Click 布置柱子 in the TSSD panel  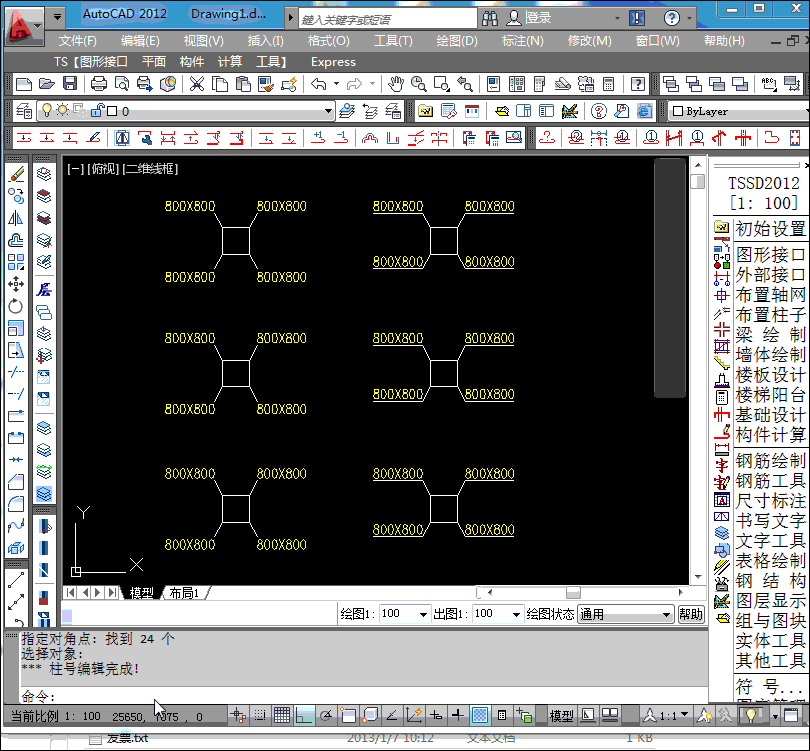(770, 315)
